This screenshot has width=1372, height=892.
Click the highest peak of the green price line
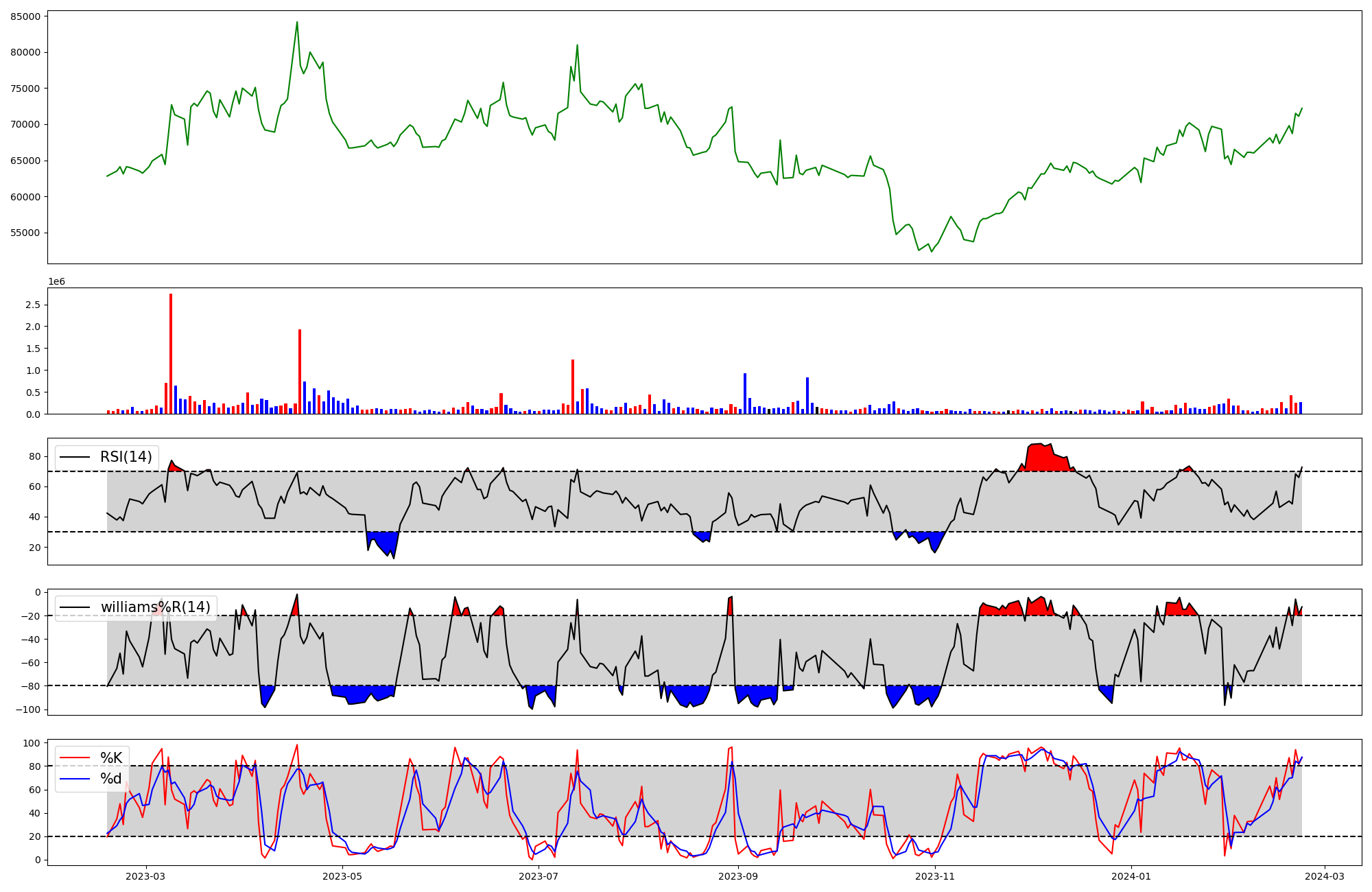(x=297, y=23)
